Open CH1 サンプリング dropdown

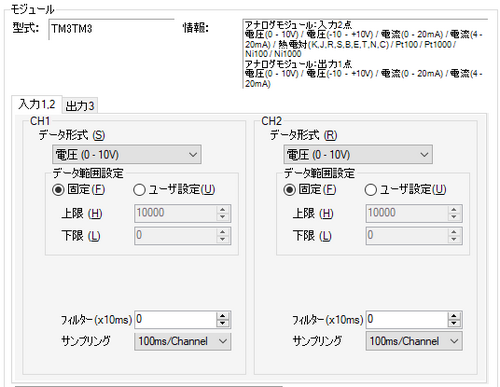tap(183, 341)
